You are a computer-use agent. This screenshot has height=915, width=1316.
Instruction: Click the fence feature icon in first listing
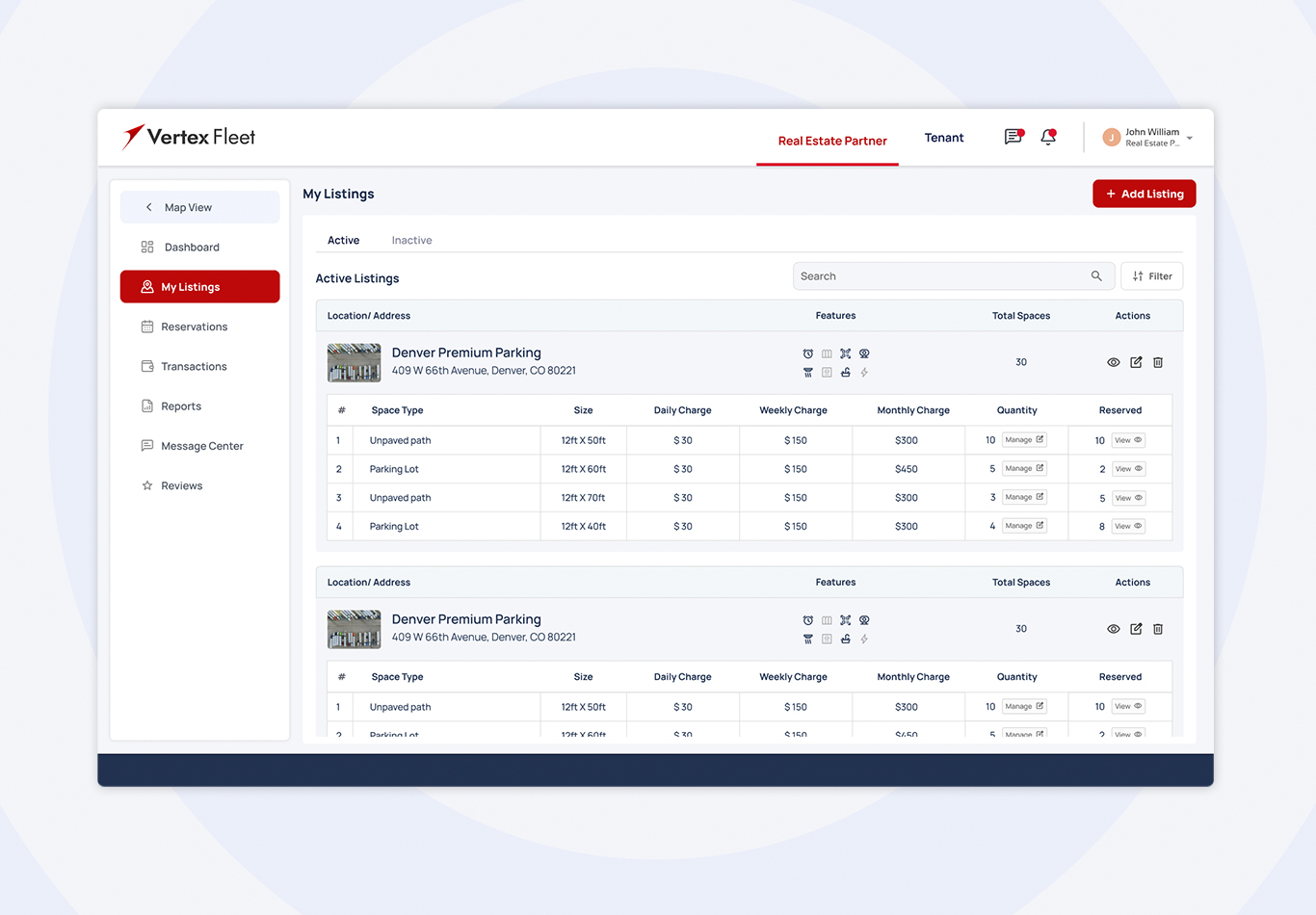(827, 353)
